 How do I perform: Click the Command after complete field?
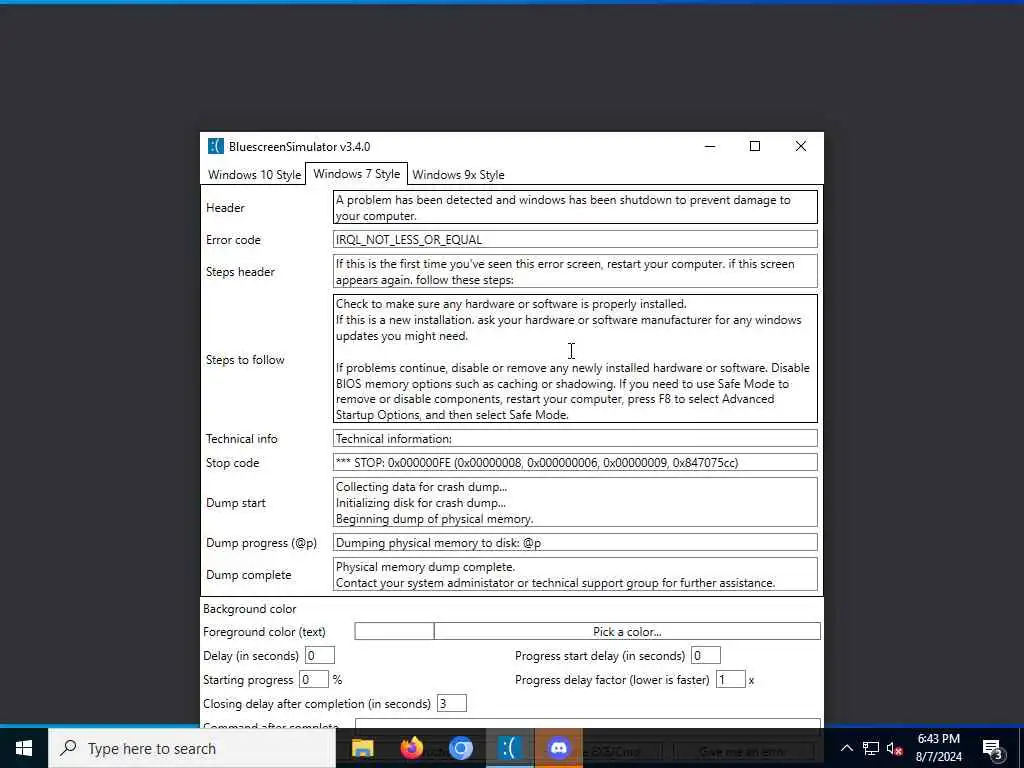[588, 723]
